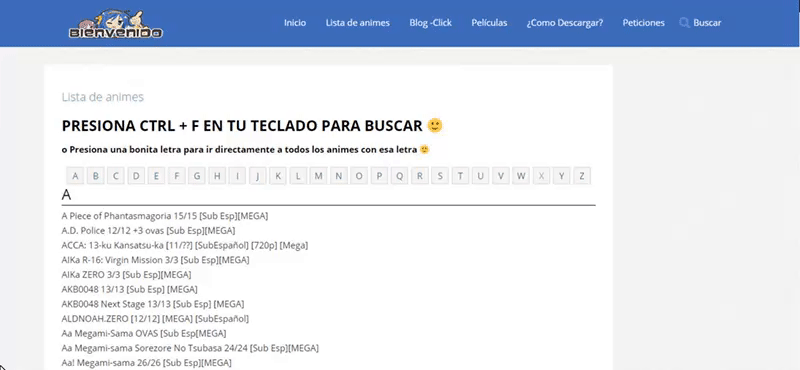This screenshot has width=800, height=370.
Task: Open Aa Megami-Sama OVAS entry
Action: tap(144, 334)
